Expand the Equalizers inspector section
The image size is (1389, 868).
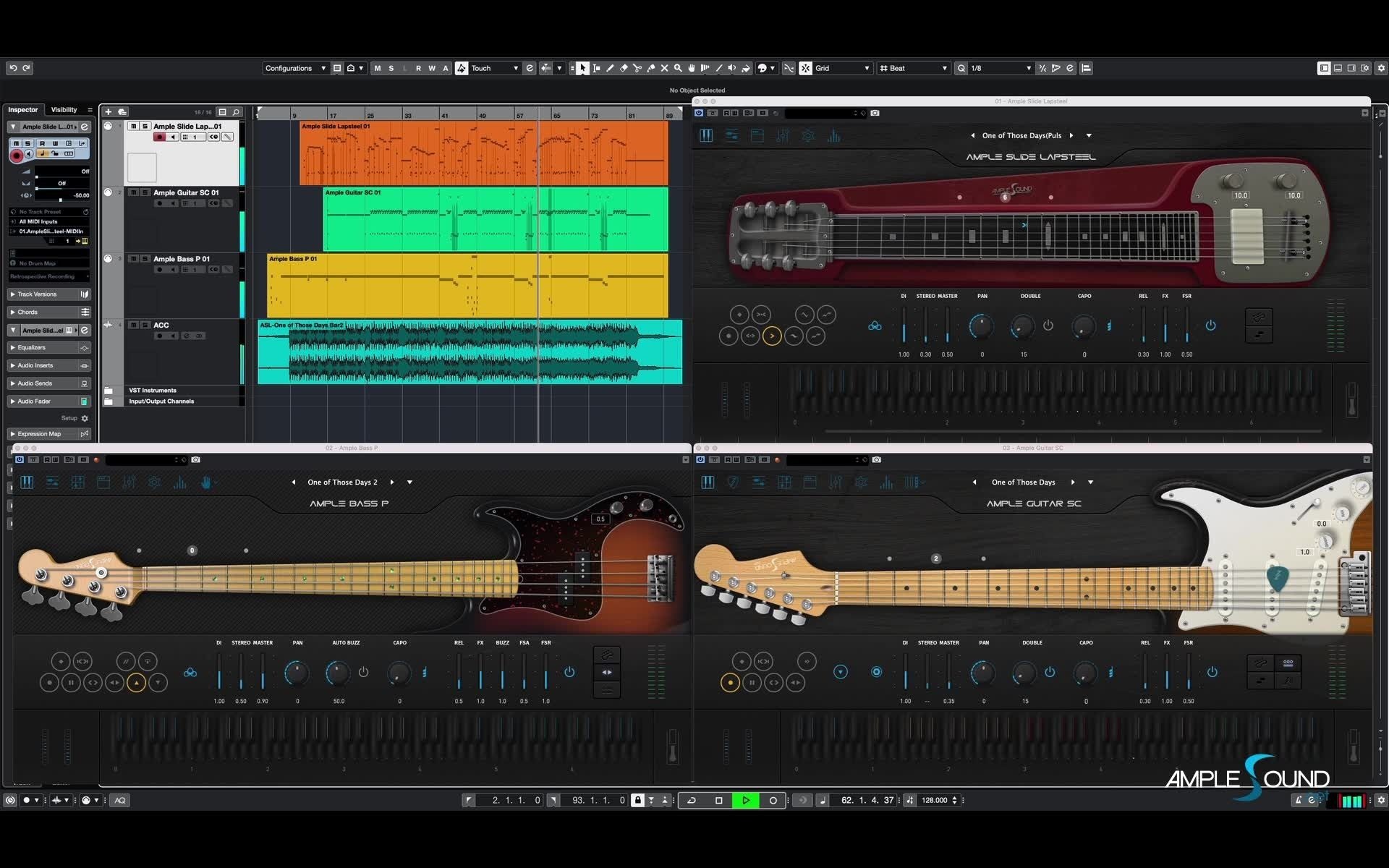coord(49,348)
